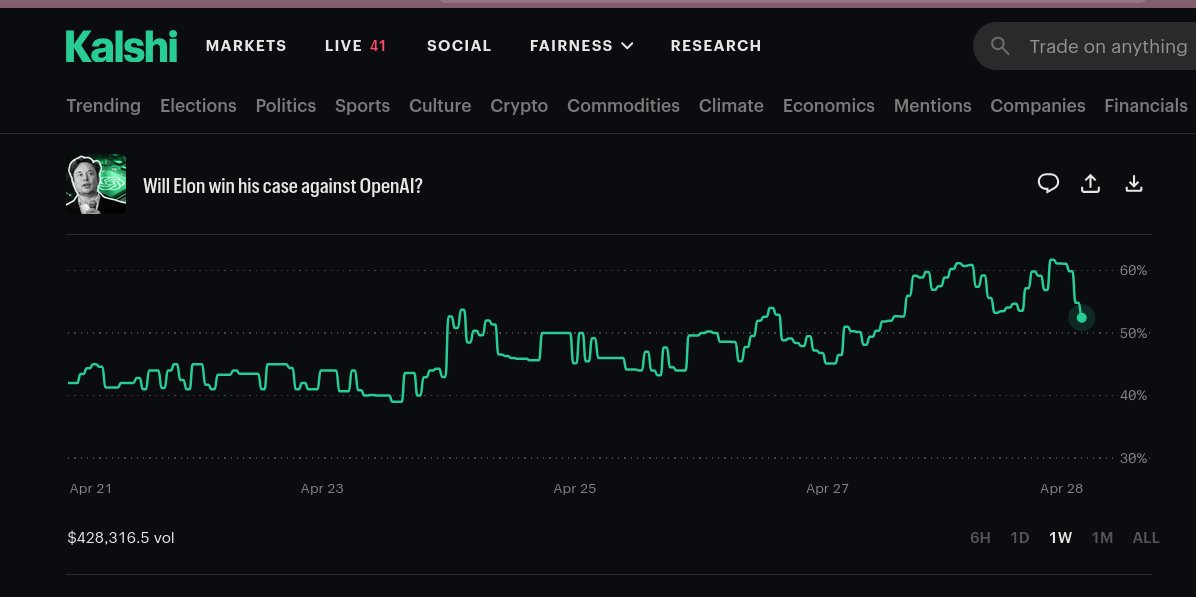The image size is (1196, 597).
Task: Click the 'Apr 28' date label
Action: point(1062,489)
